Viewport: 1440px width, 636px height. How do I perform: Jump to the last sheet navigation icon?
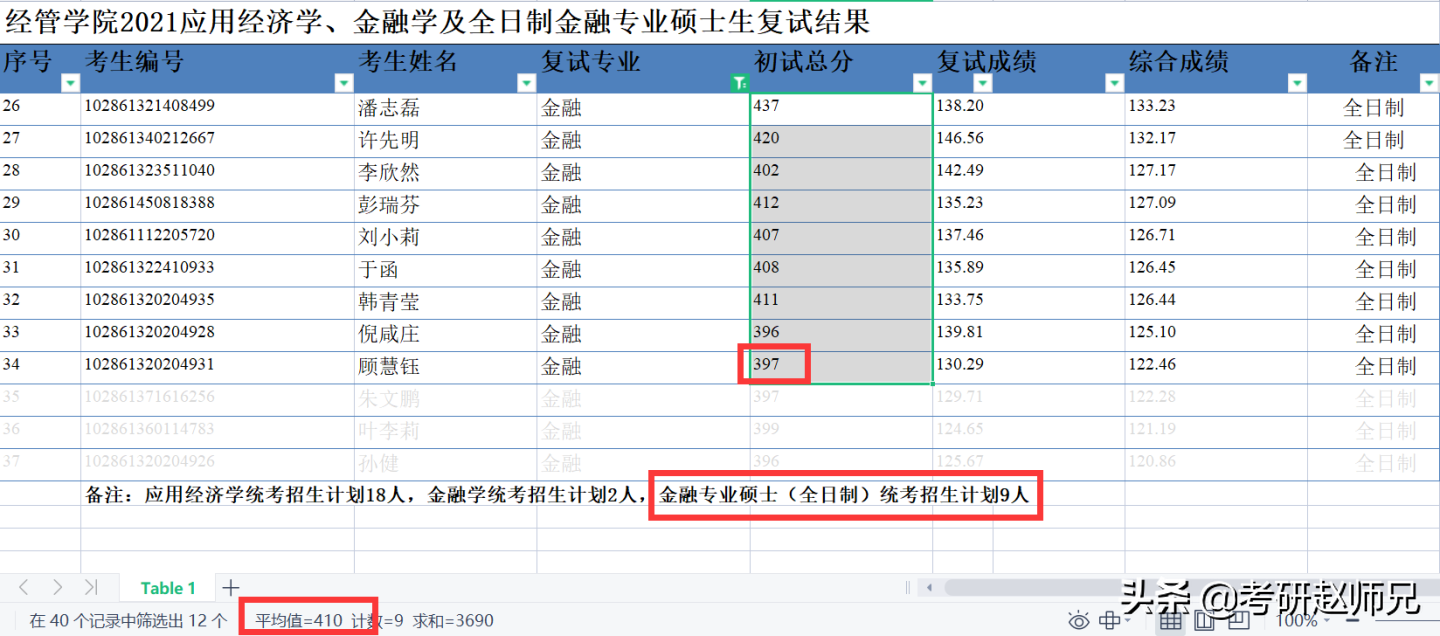[90, 588]
